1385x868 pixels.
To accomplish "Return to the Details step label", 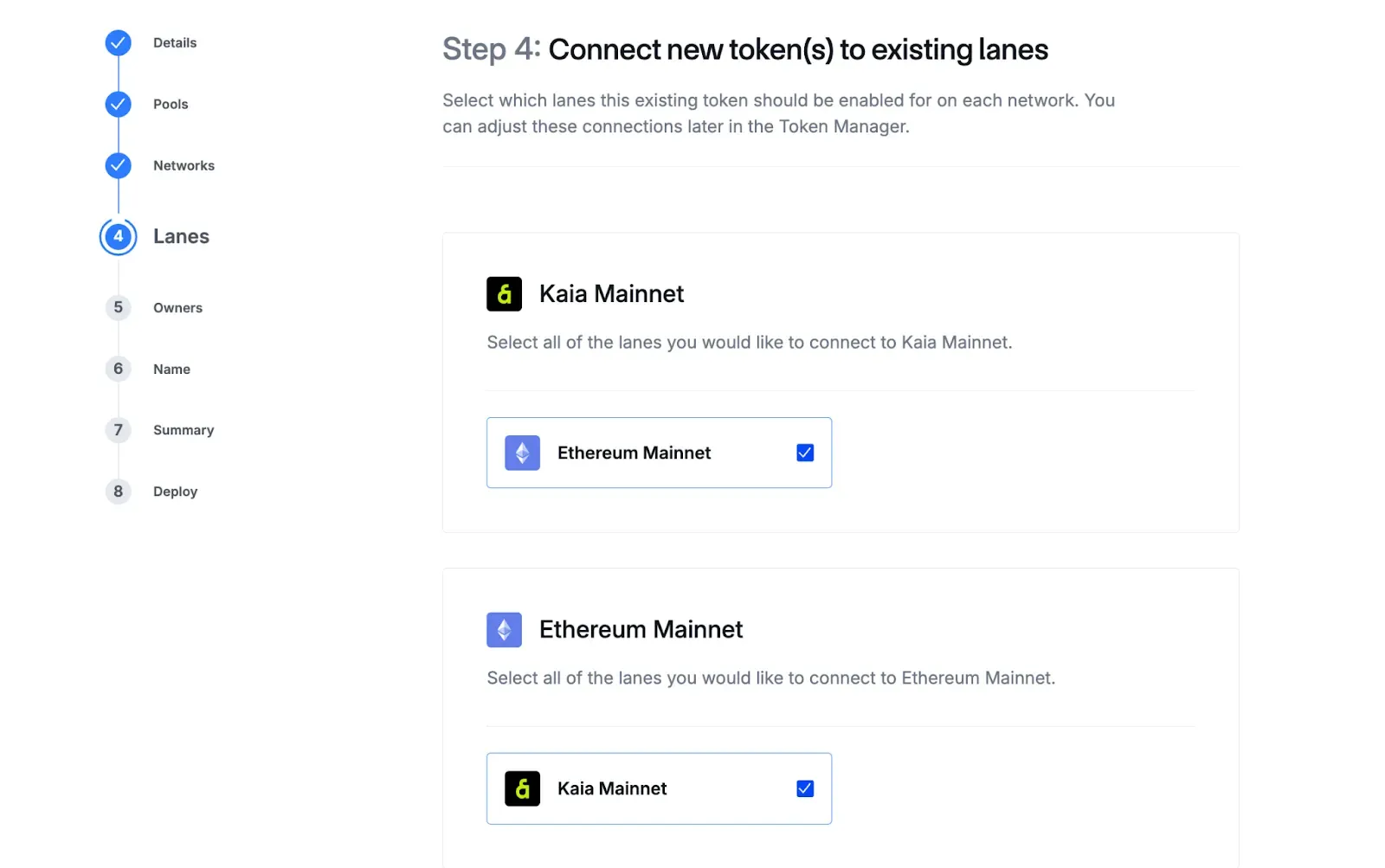I will pos(175,43).
